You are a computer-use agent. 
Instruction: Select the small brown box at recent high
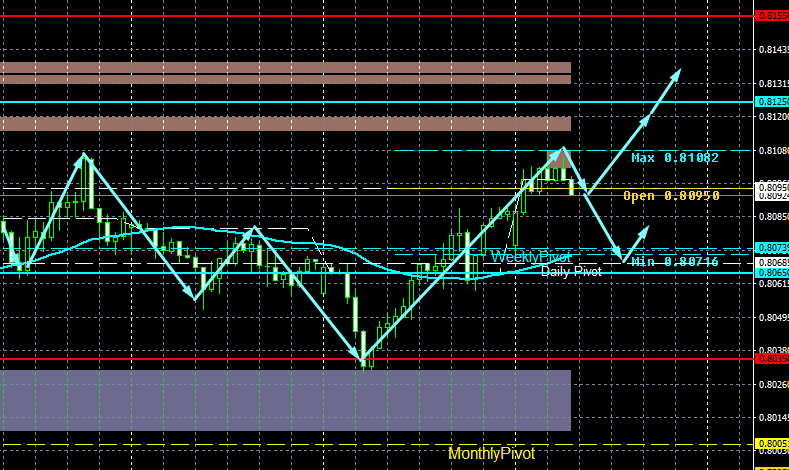point(559,159)
